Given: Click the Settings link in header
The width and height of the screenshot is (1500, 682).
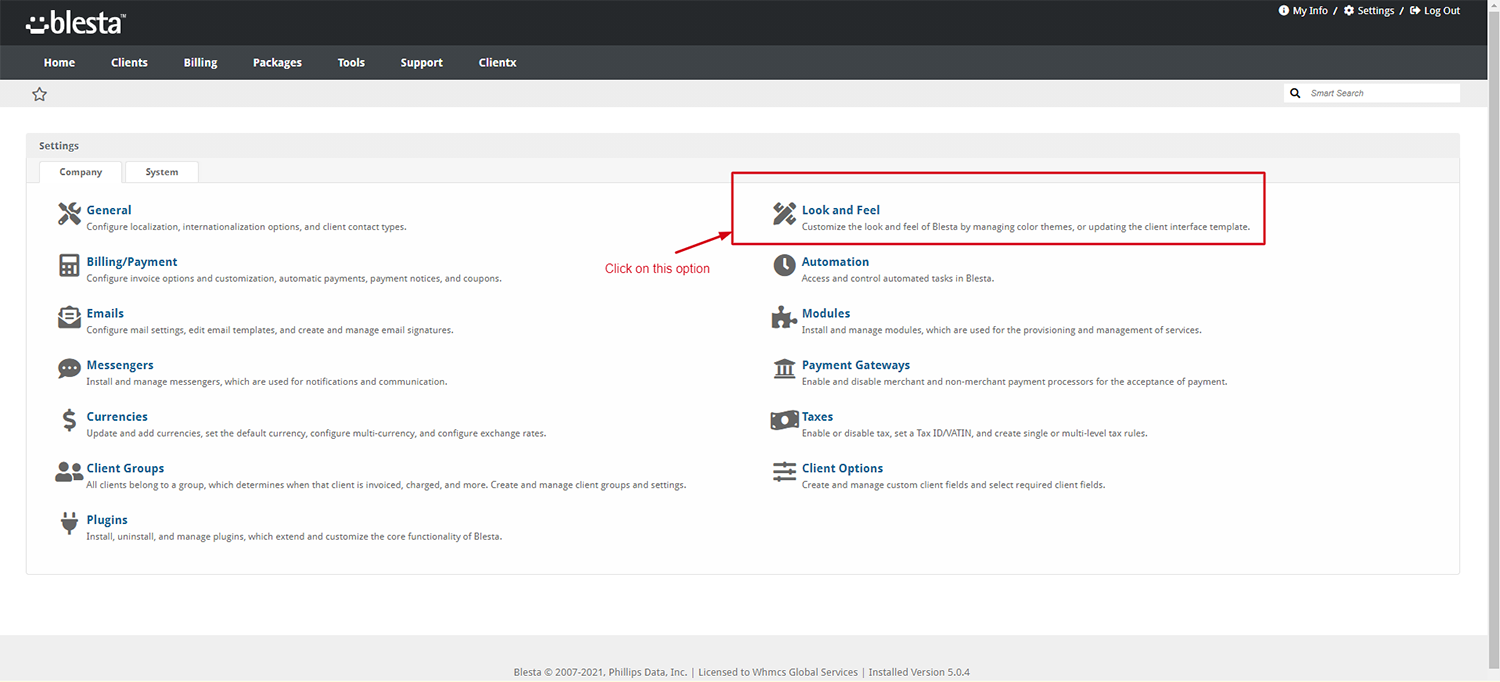Looking at the screenshot, I should (1376, 11).
